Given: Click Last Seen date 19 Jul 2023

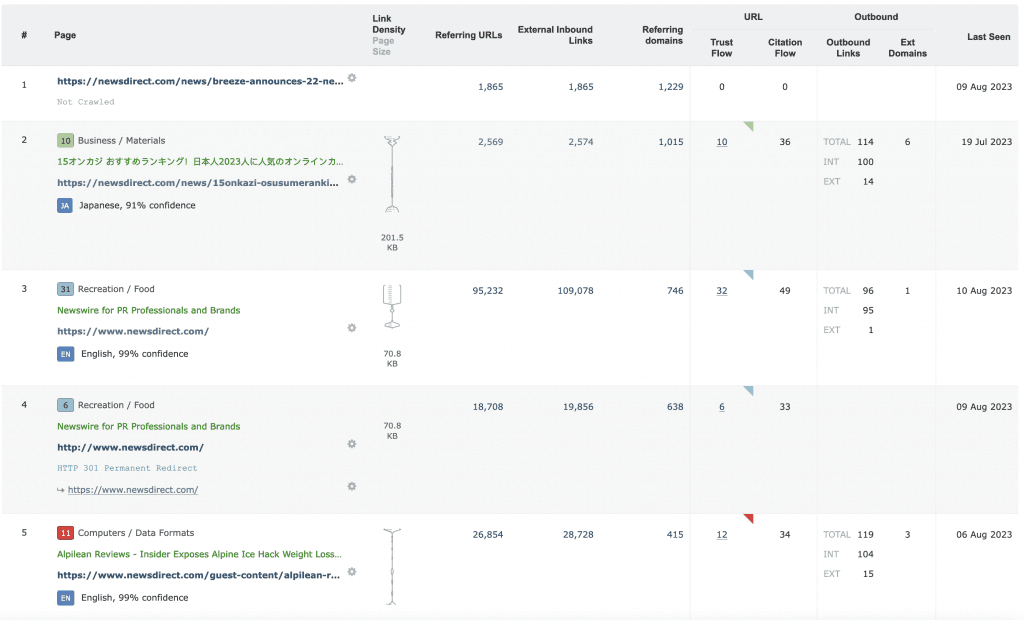Looking at the screenshot, I should click(986, 142).
